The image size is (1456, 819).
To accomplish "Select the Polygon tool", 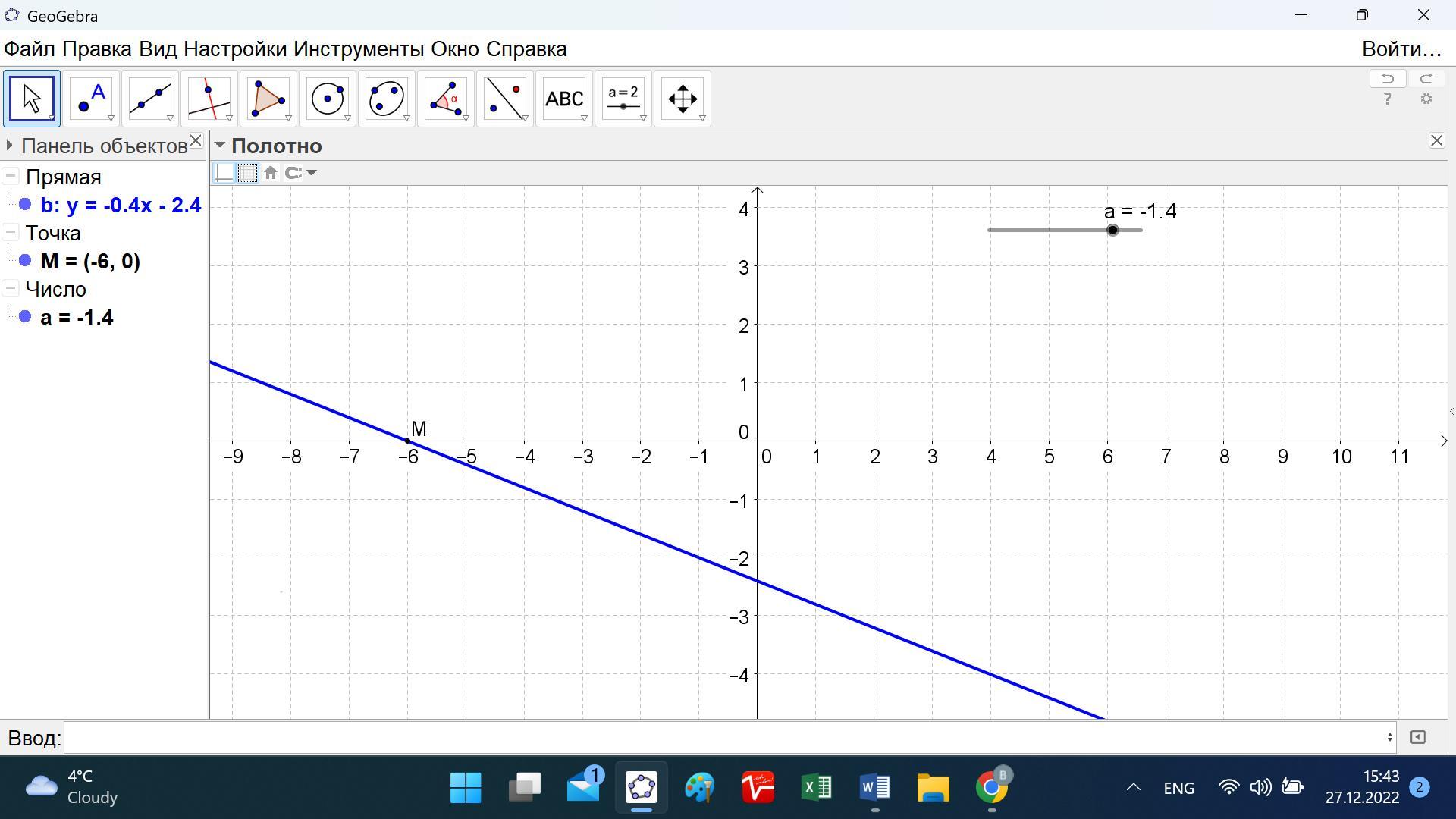I will (x=268, y=99).
